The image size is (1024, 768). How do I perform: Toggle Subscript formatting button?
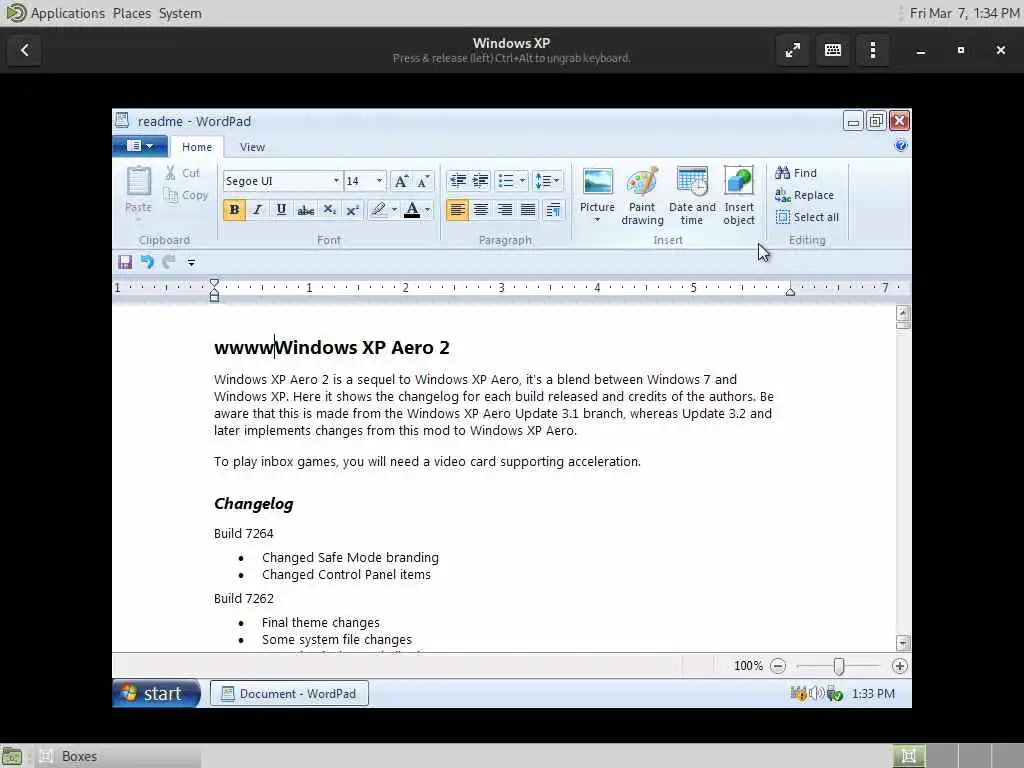[329, 210]
